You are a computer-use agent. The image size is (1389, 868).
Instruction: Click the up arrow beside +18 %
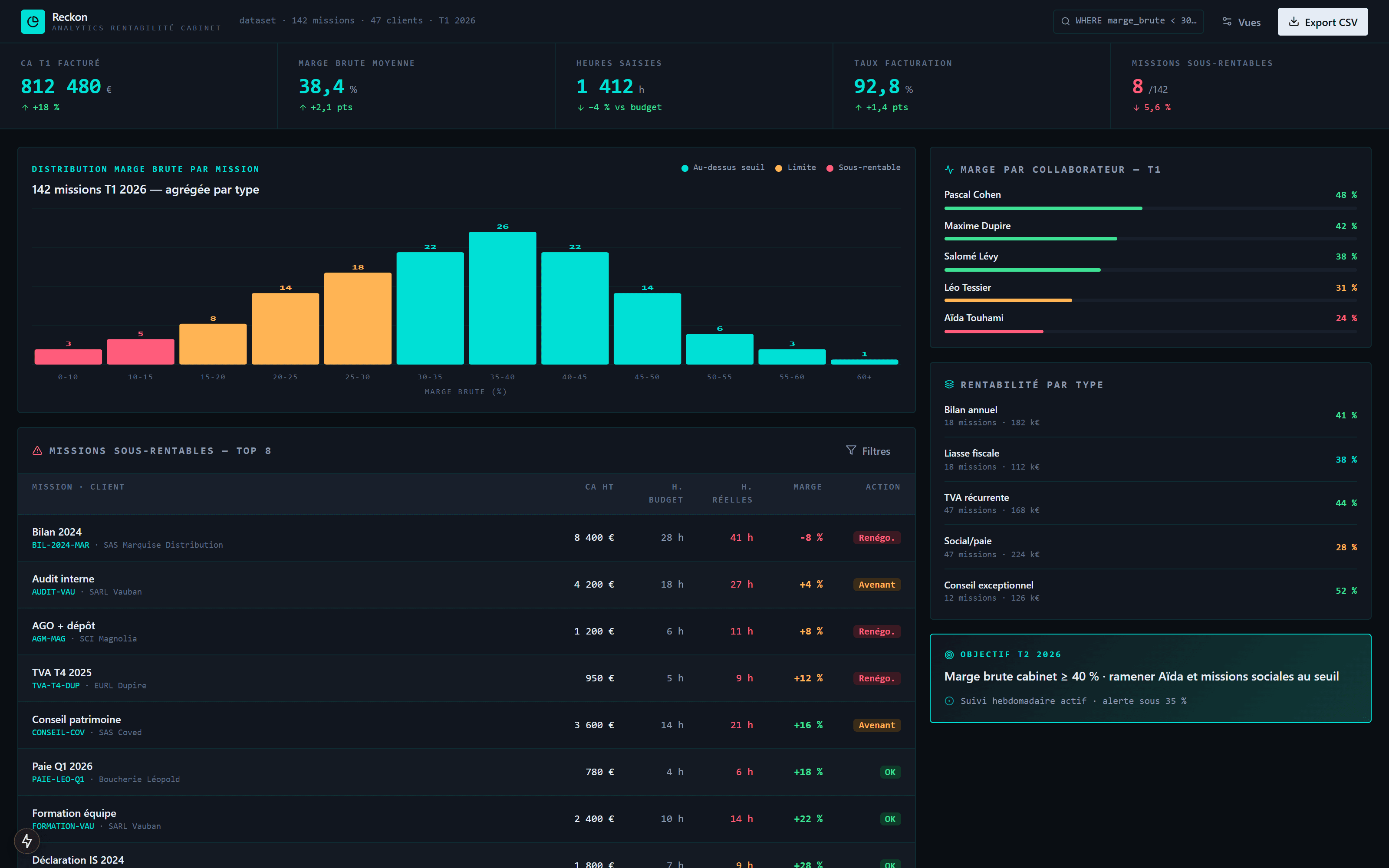(25, 107)
